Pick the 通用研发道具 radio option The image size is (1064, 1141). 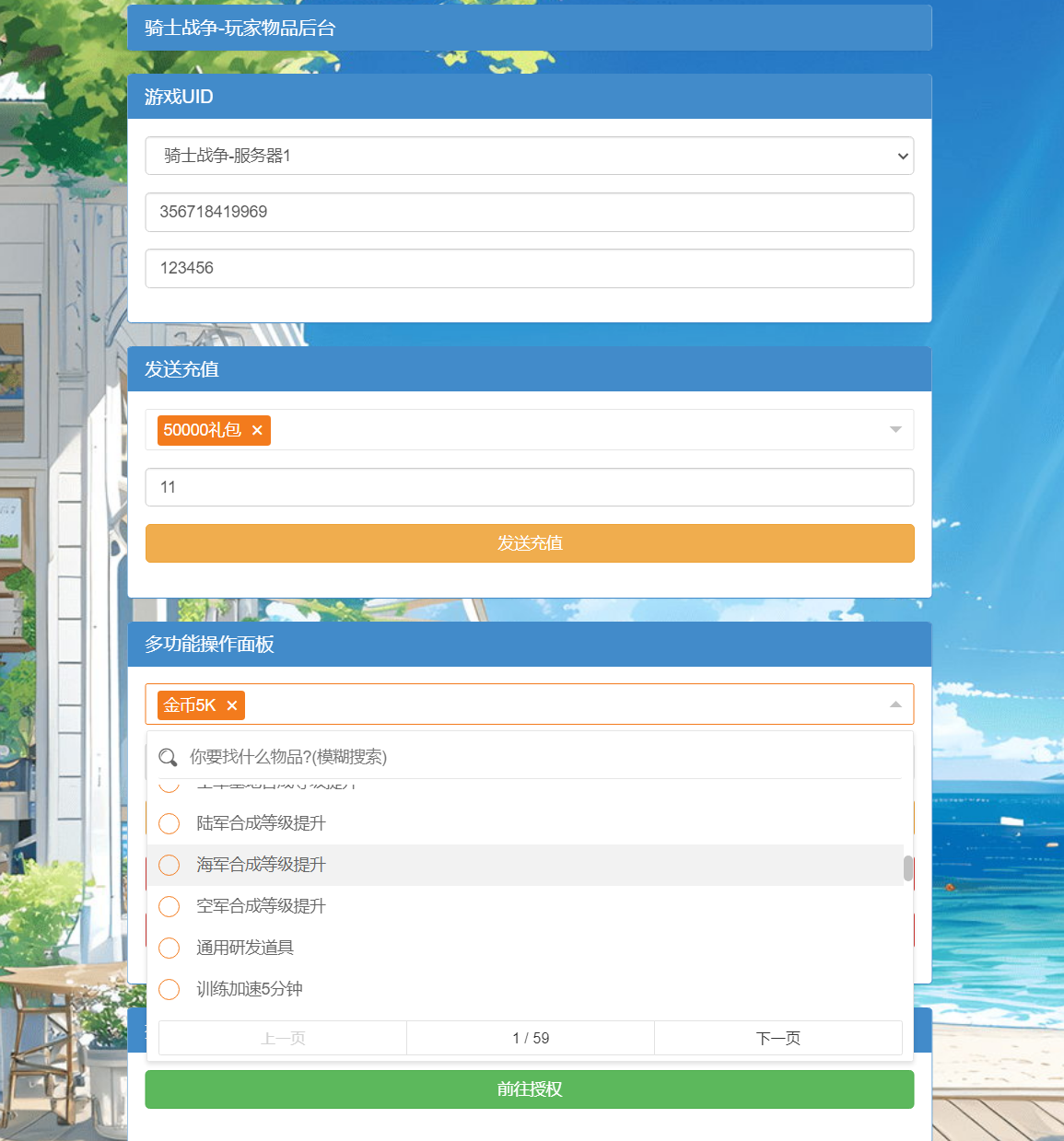pyautogui.click(x=170, y=948)
